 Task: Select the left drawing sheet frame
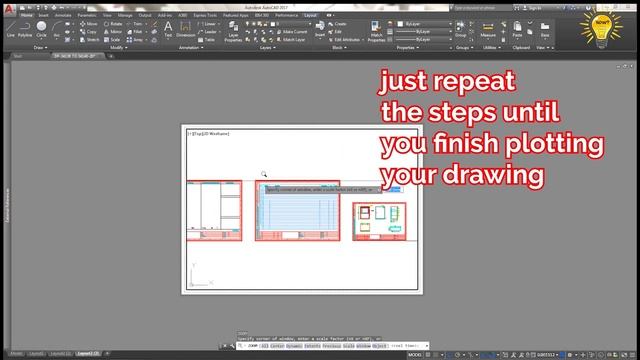[x=214, y=211]
